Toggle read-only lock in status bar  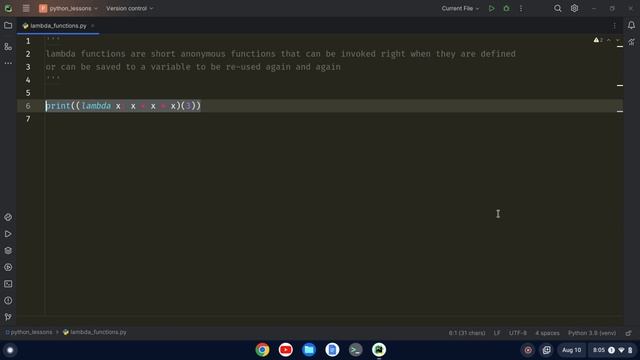[x=629, y=333]
